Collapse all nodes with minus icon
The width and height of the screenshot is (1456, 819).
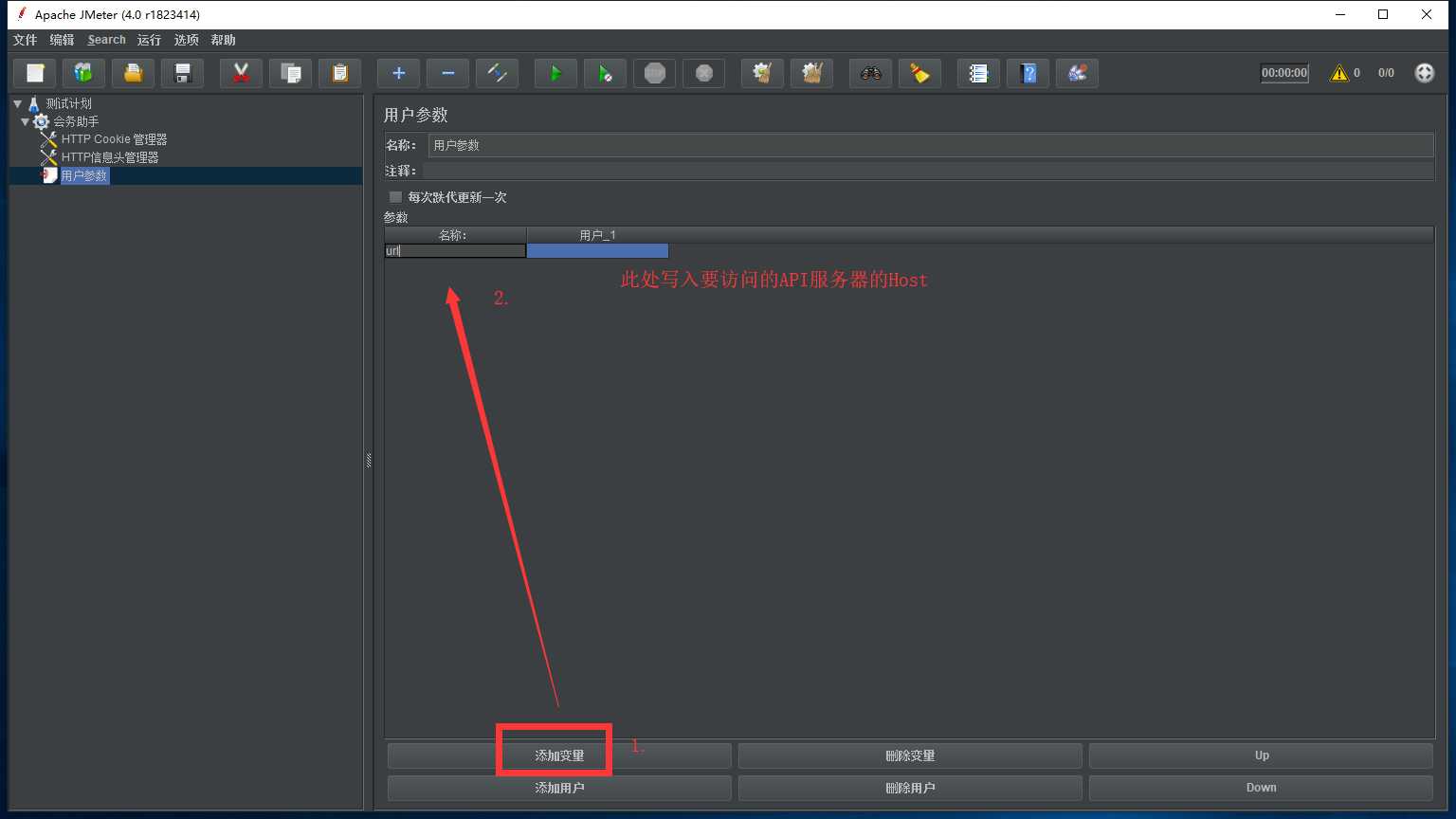pos(447,73)
